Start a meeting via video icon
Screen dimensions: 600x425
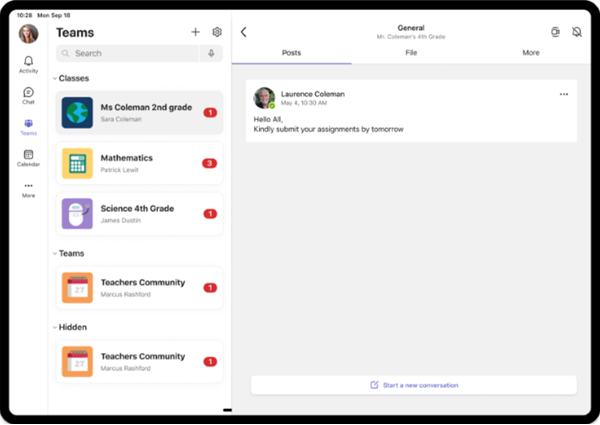(555, 32)
